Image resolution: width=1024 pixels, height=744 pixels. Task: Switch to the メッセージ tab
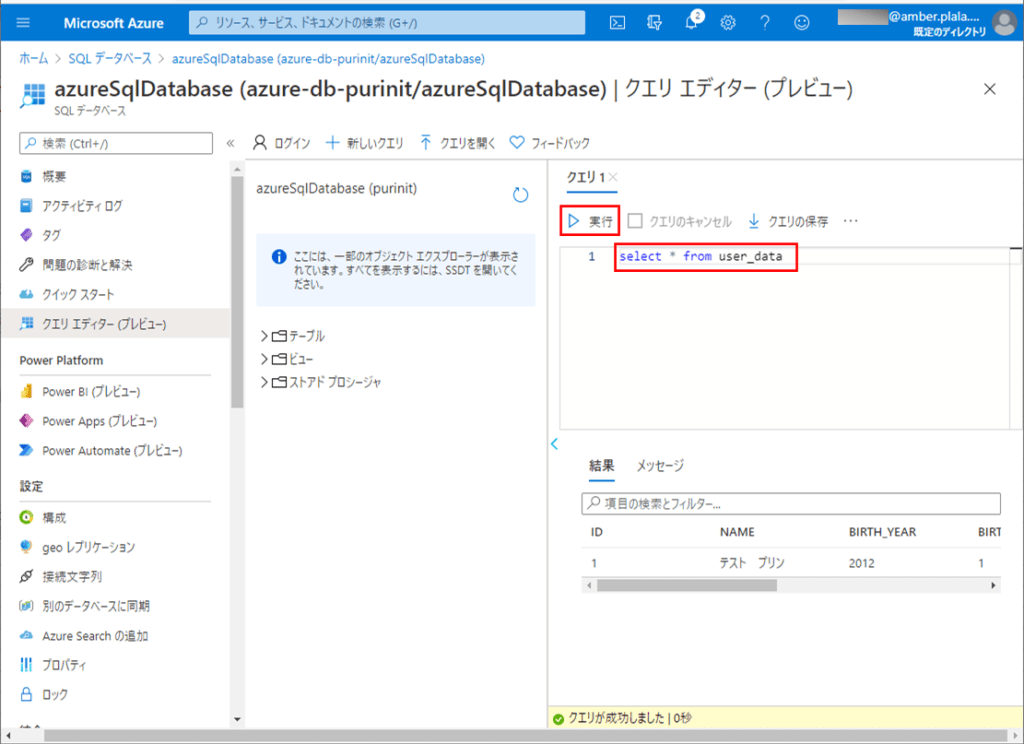660,466
